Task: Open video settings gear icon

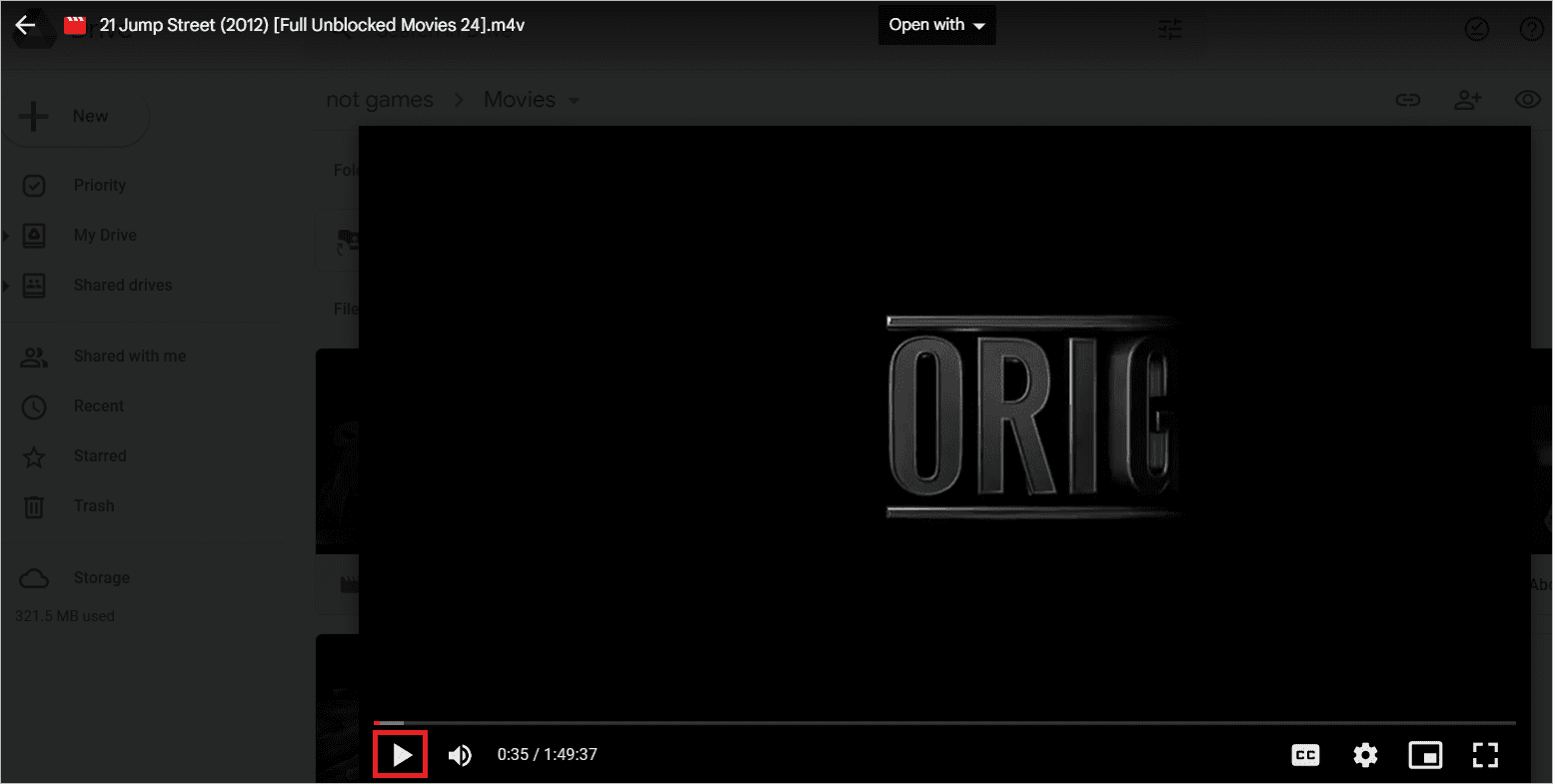Action: (1365, 755)
